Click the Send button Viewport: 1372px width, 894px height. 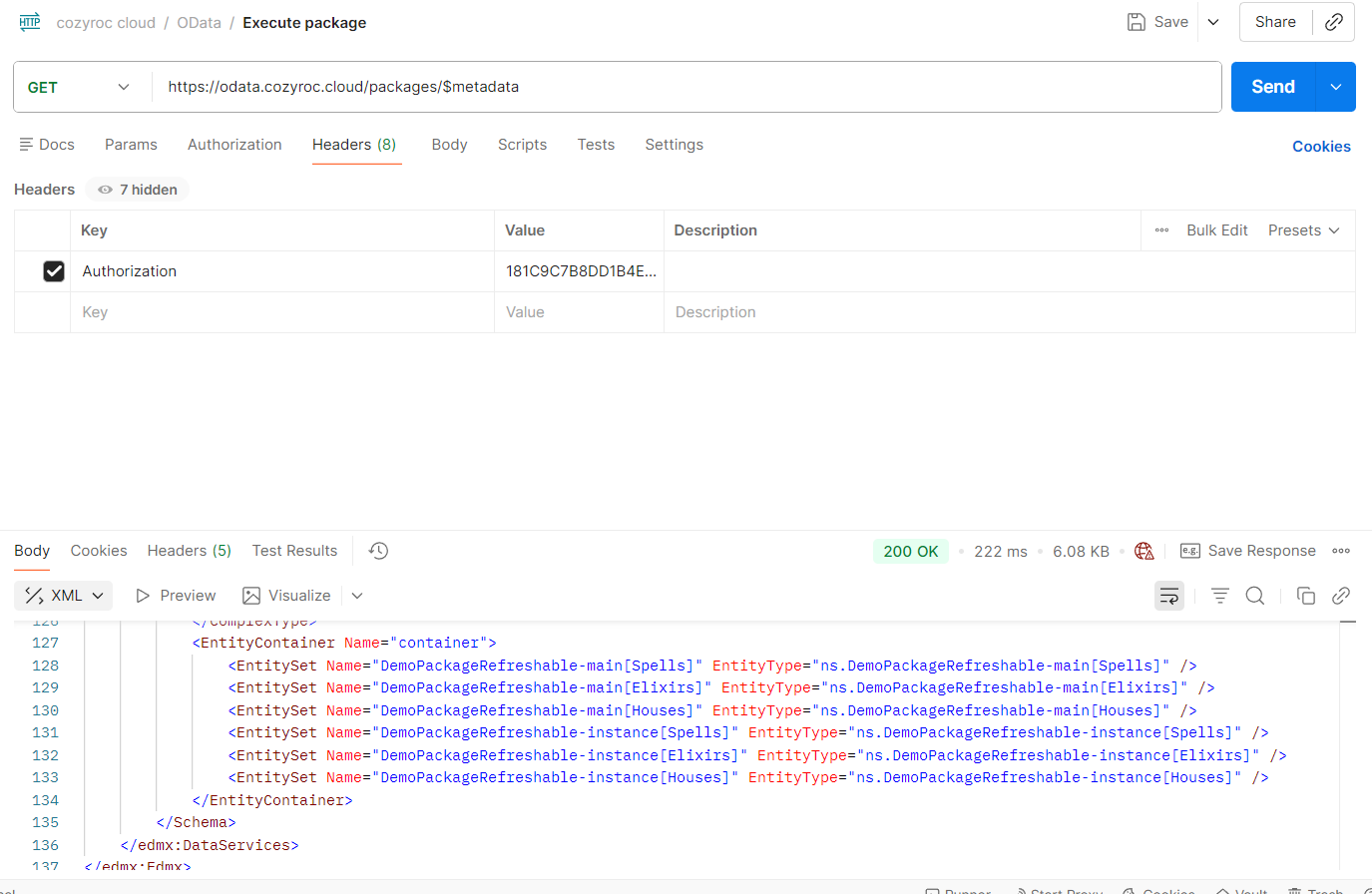1273,87
